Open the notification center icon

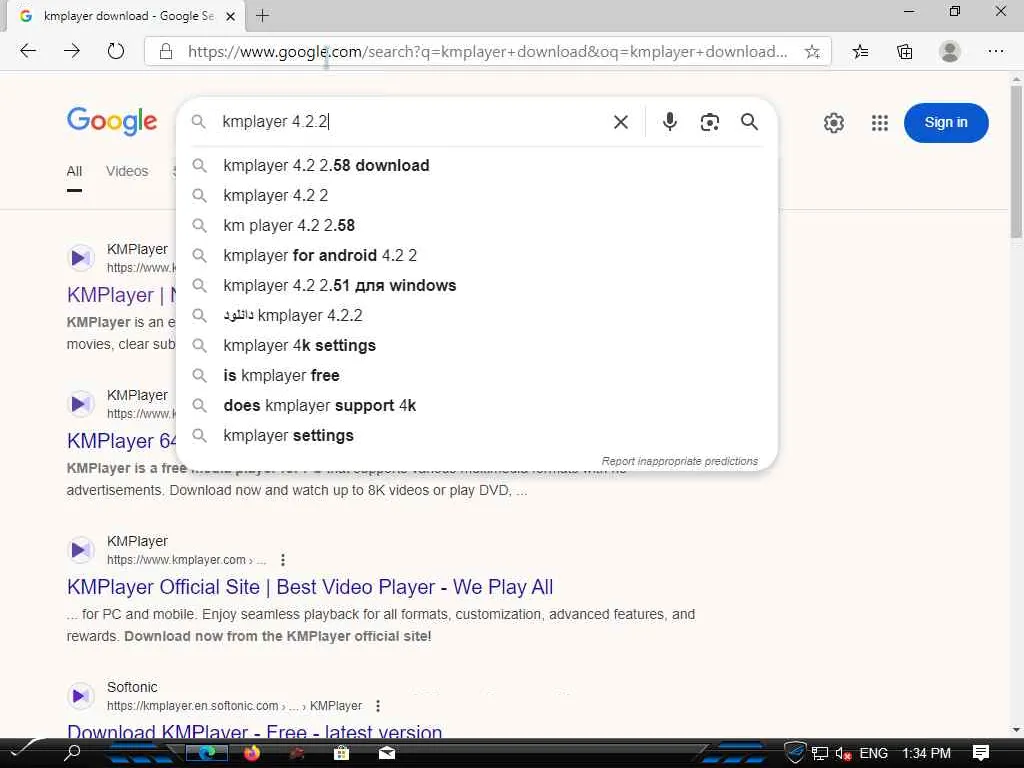(981, 753)
